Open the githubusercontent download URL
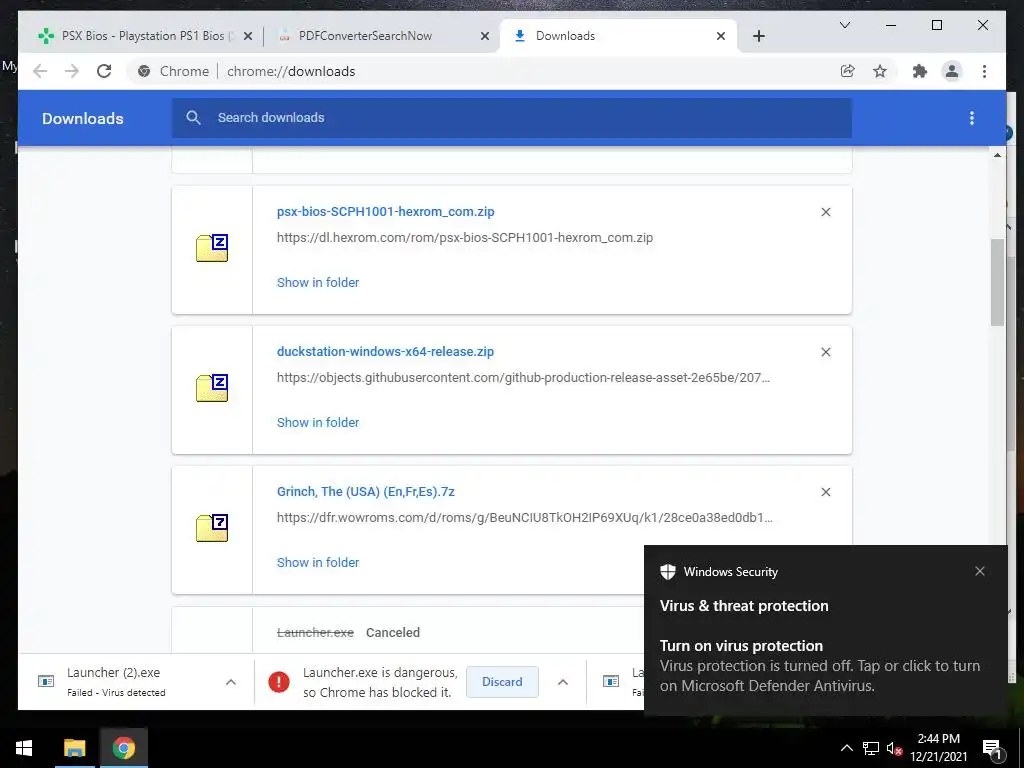Screen dimensions: 1024x768 coord(523,377)
